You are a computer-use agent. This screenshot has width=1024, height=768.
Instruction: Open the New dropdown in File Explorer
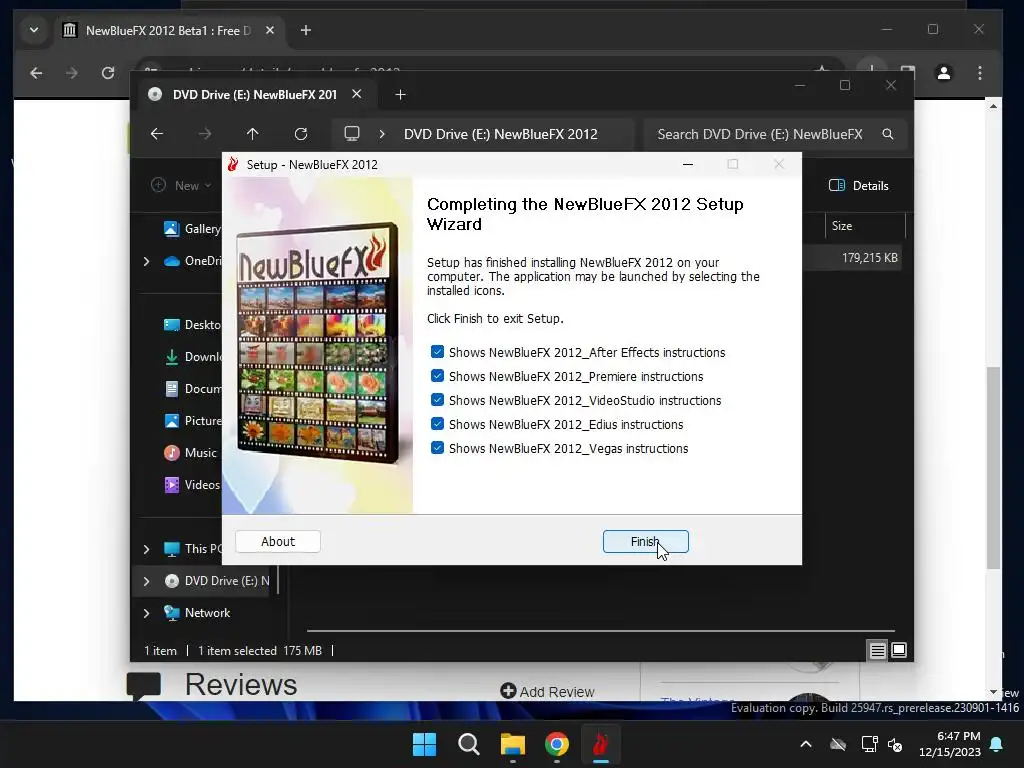(x=182, y=185)
